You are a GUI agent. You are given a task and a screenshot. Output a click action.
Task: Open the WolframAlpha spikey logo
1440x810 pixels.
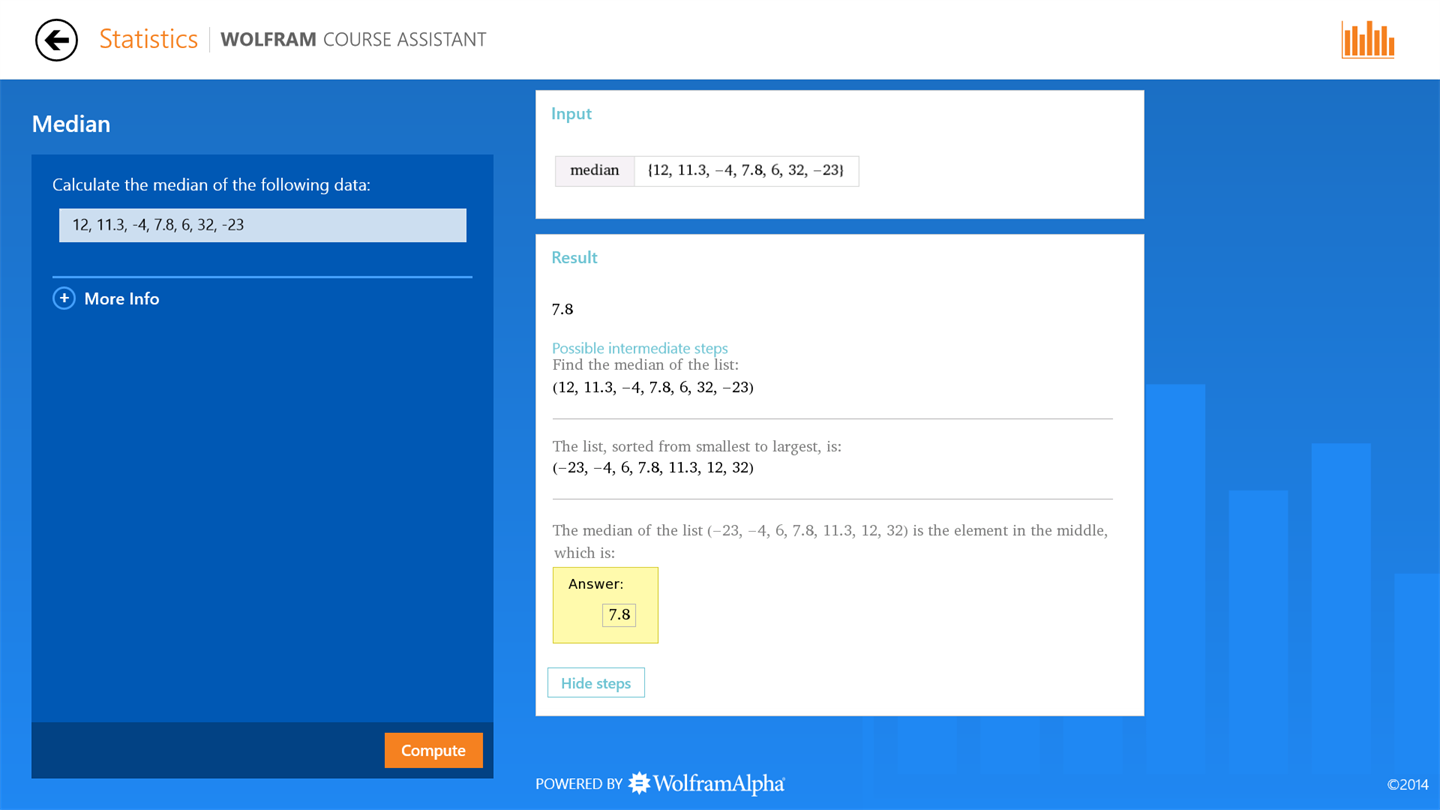(x=639, y=783)
